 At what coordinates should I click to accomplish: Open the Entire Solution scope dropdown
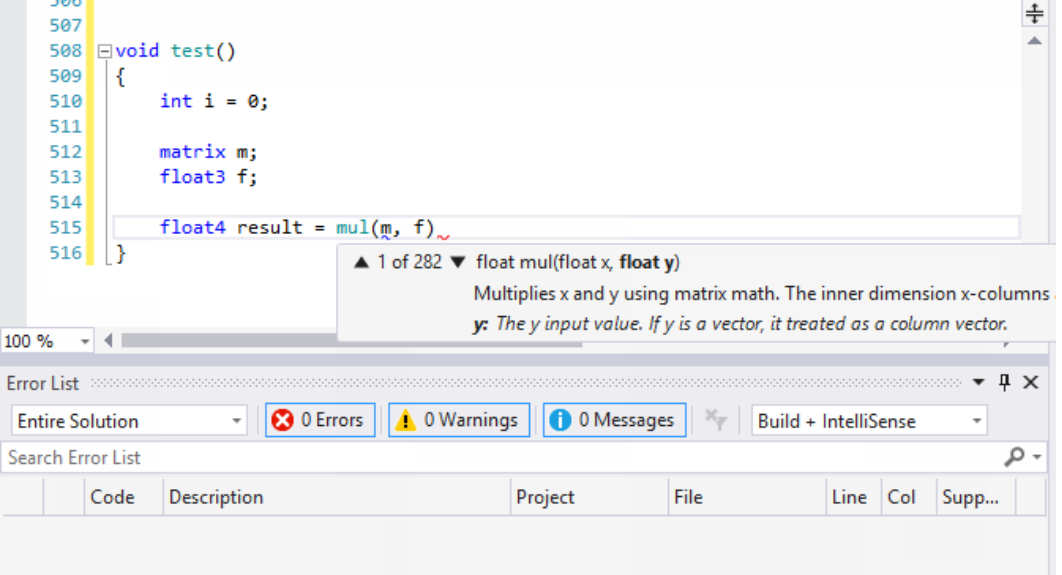tap(235, 421)
